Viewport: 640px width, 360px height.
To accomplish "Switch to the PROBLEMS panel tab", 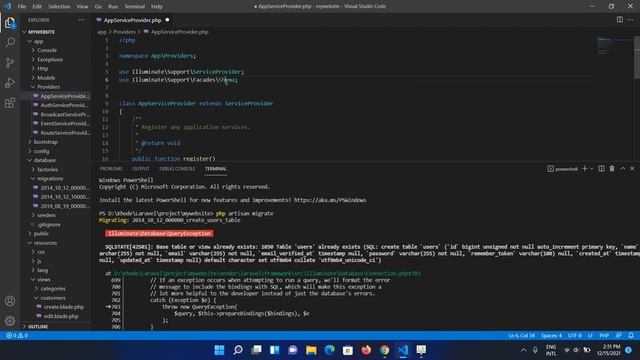I will pyautogui.click(x=111, y=169).
